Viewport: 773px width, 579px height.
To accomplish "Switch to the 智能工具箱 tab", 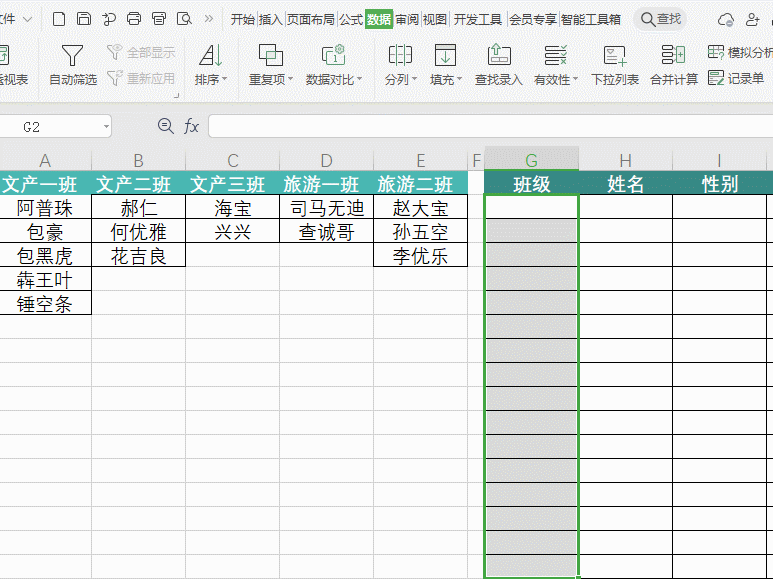I will [x=591, y=19].
